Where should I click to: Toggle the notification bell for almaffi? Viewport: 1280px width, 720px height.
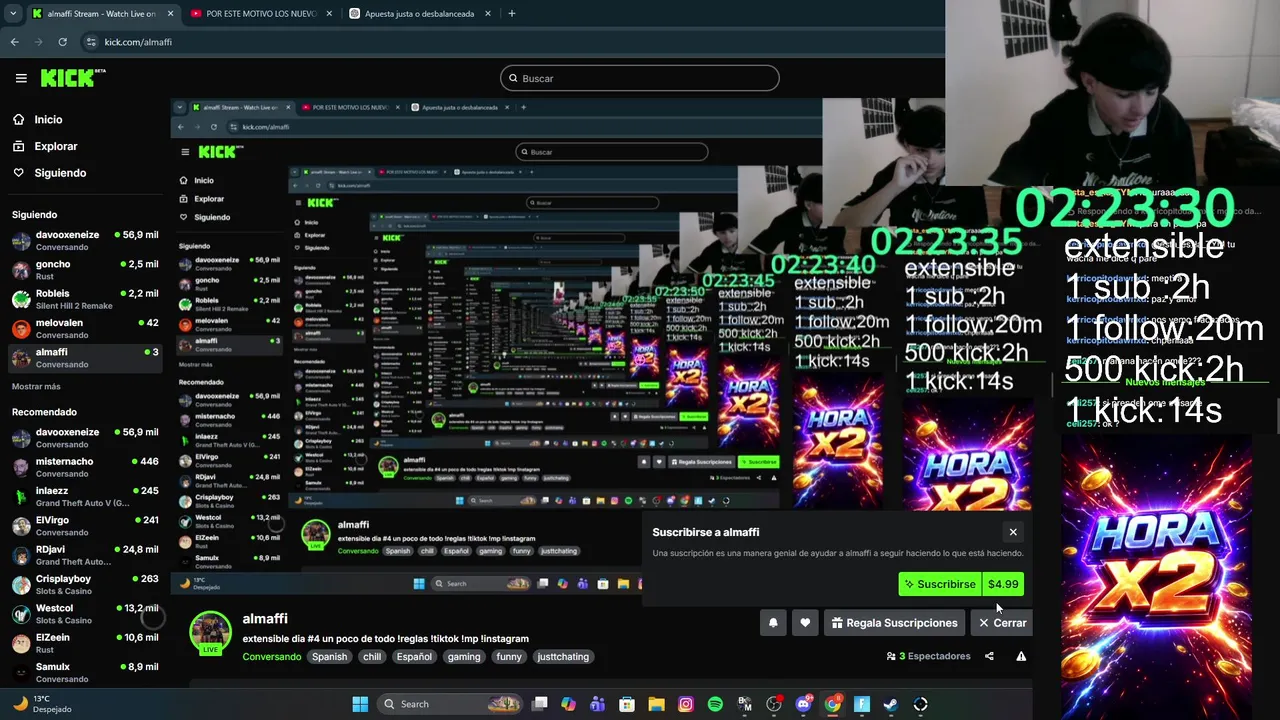773,623
